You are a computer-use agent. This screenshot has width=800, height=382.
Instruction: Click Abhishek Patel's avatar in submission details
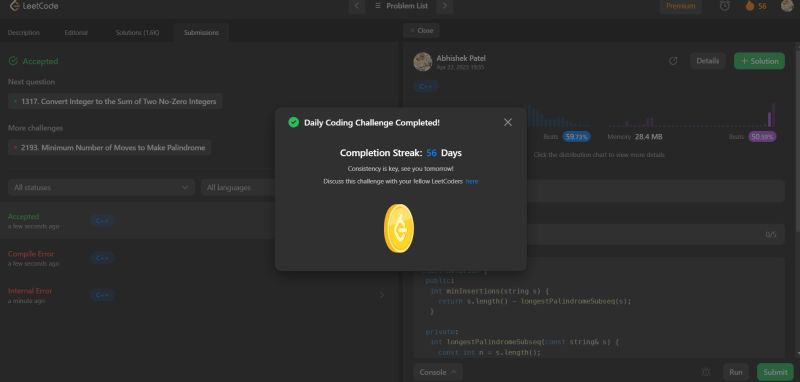coord(422,62)
